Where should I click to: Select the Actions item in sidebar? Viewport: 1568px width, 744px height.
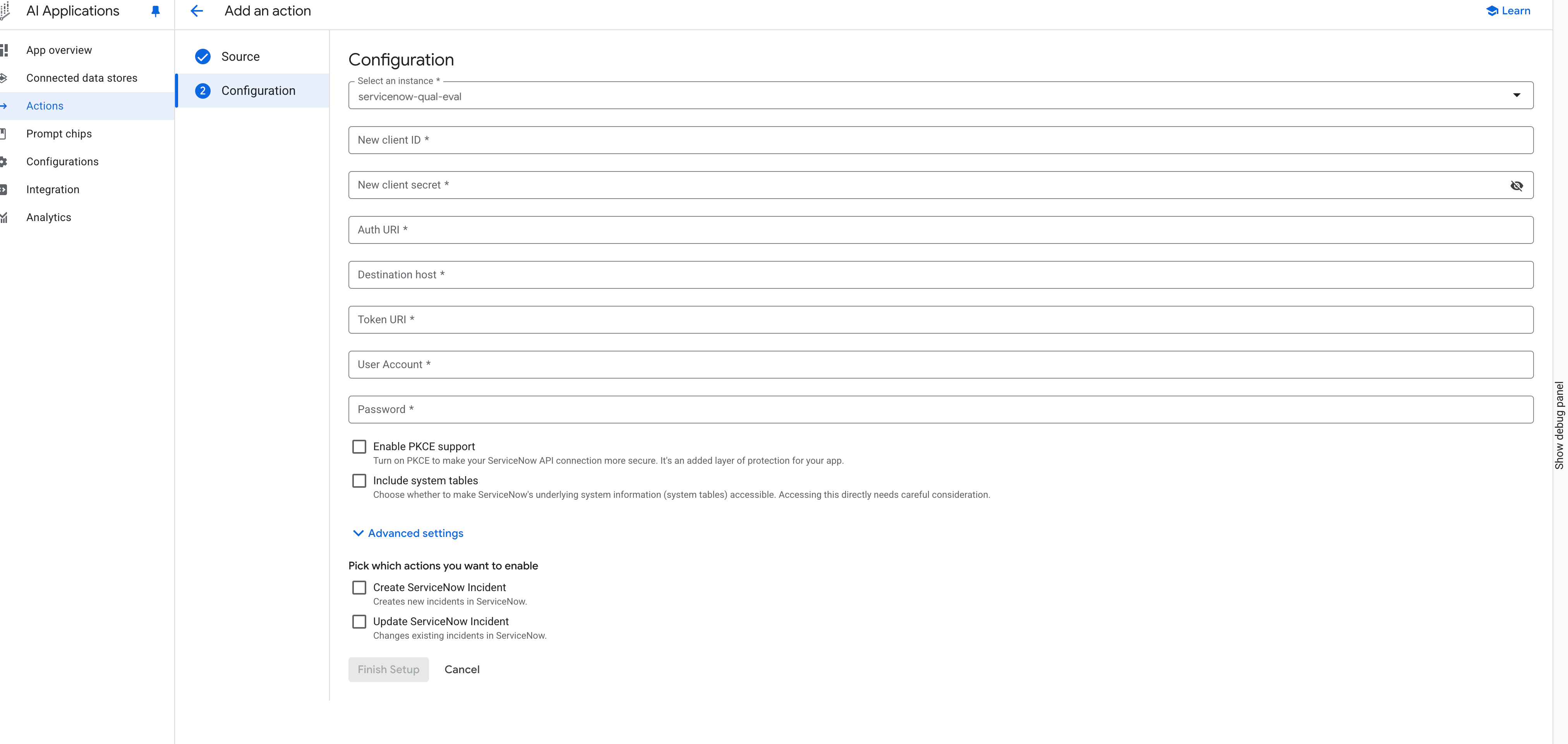click(x=45, y=105)
